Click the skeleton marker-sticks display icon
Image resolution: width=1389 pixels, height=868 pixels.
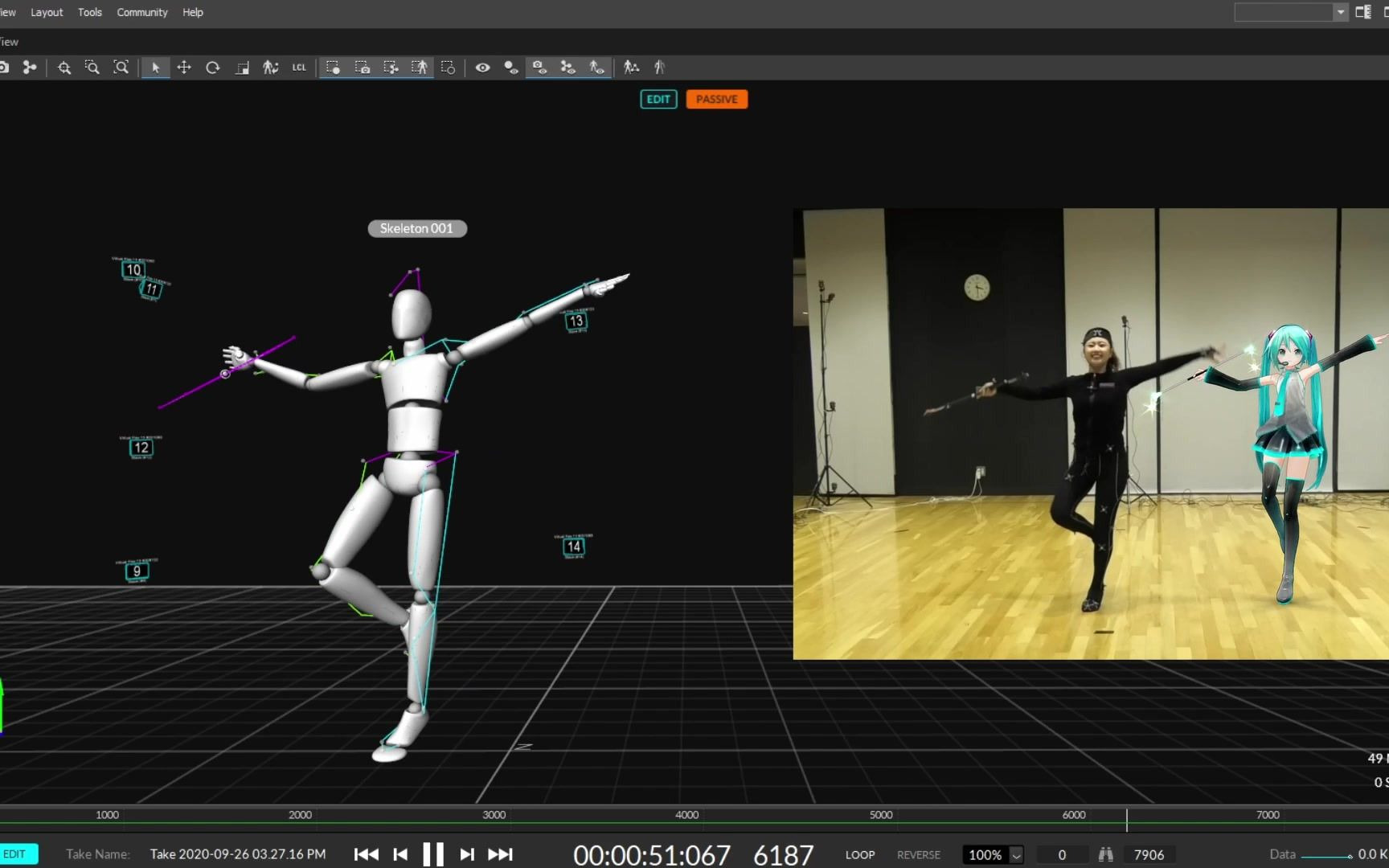[x=632, y=68]
